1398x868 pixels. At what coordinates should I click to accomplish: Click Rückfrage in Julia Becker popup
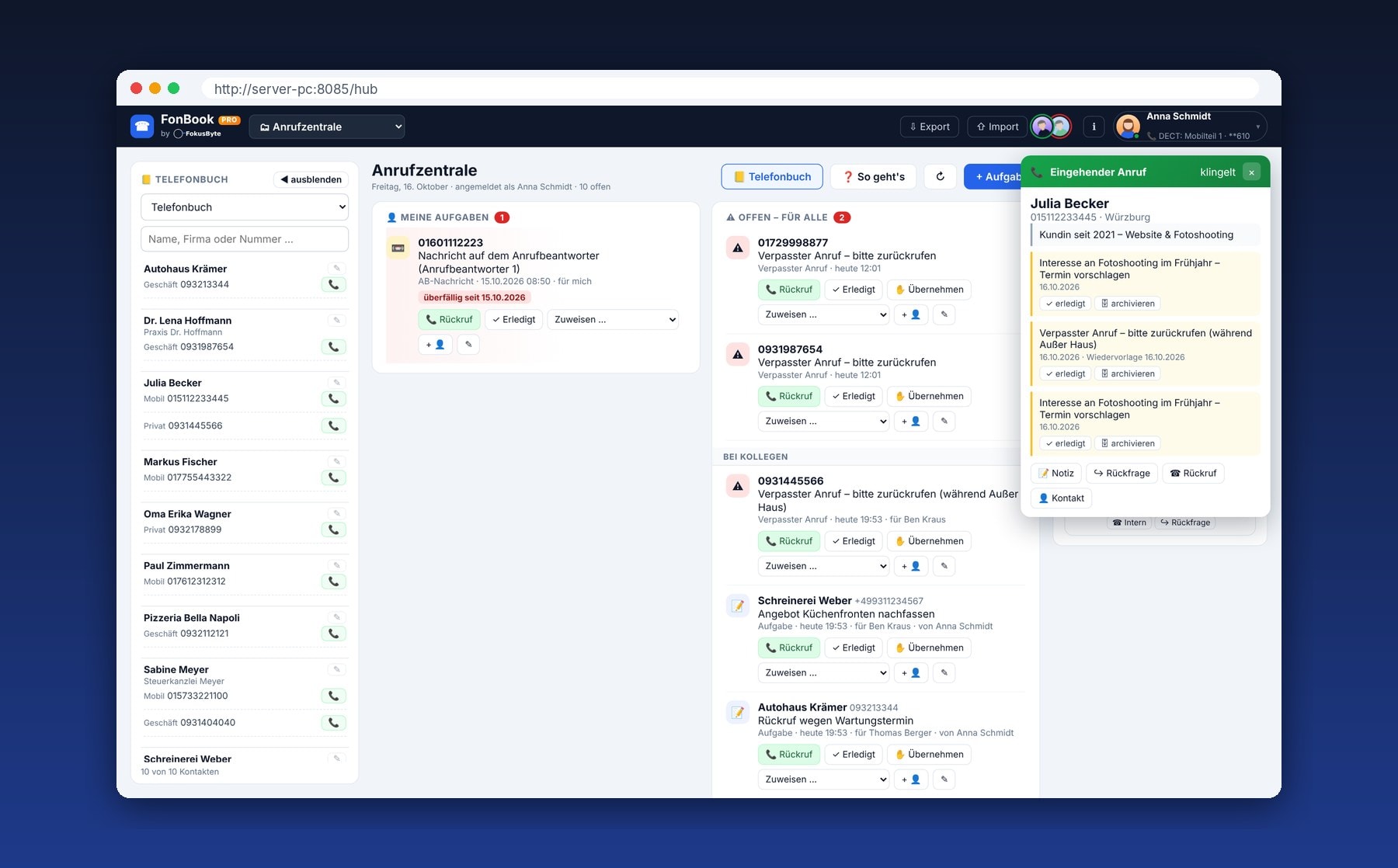pyautogui.click(x=1122, y=474)
